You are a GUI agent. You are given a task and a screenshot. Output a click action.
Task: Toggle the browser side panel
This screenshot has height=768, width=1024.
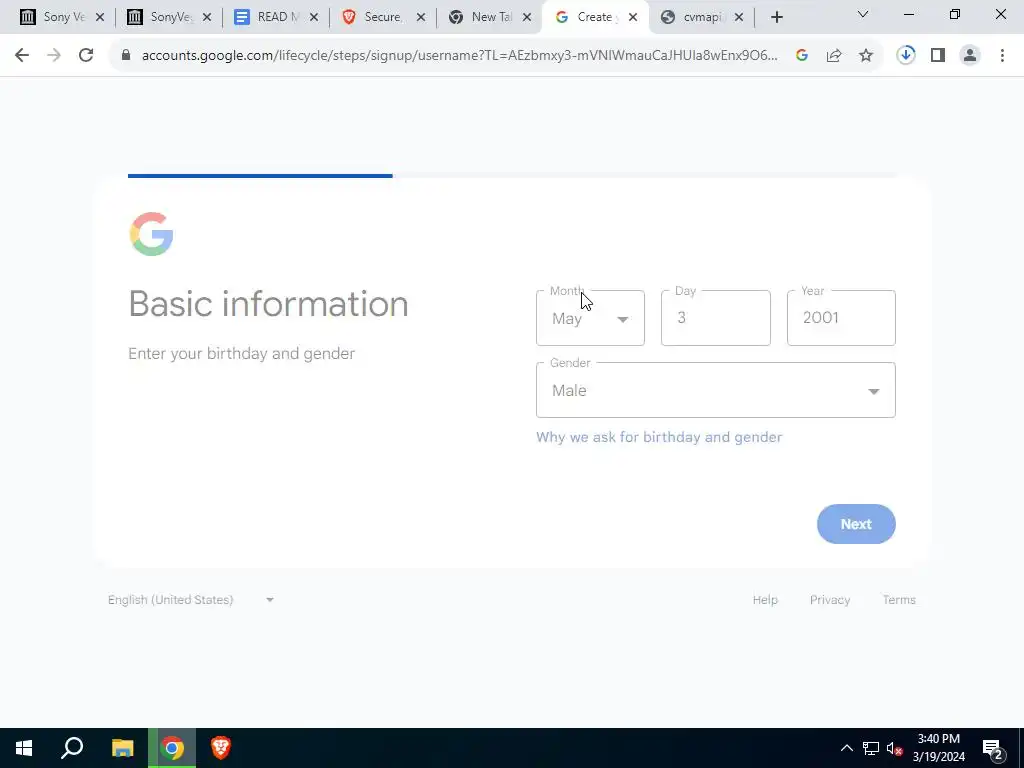pos(938,56)
